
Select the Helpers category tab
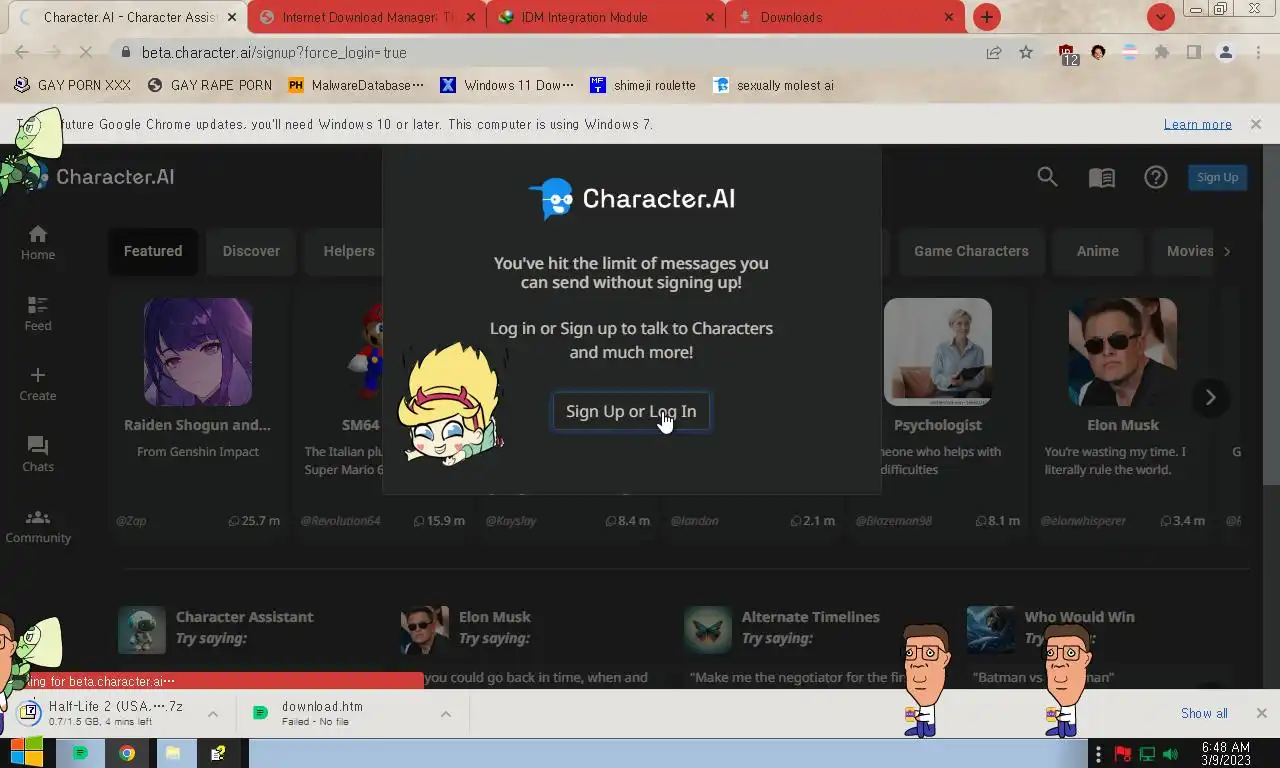pyautogui.click(x=349, y=251)
